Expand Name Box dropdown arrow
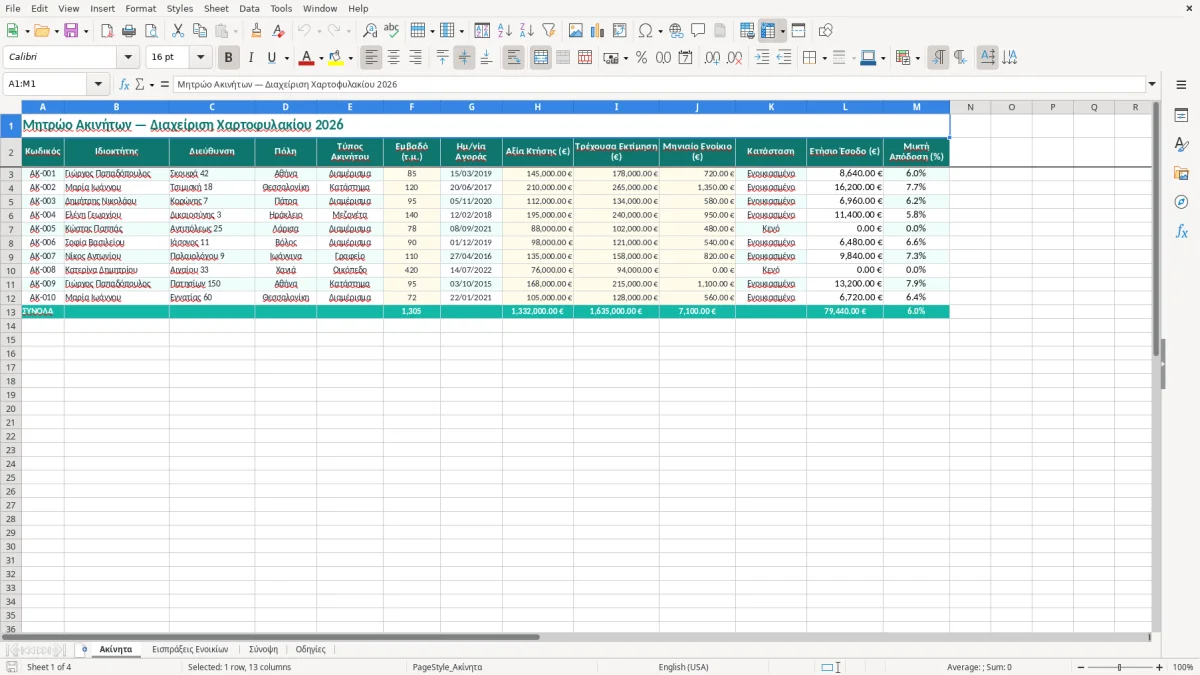Viewport: 1200px width, 675px height. click(98, 85)
